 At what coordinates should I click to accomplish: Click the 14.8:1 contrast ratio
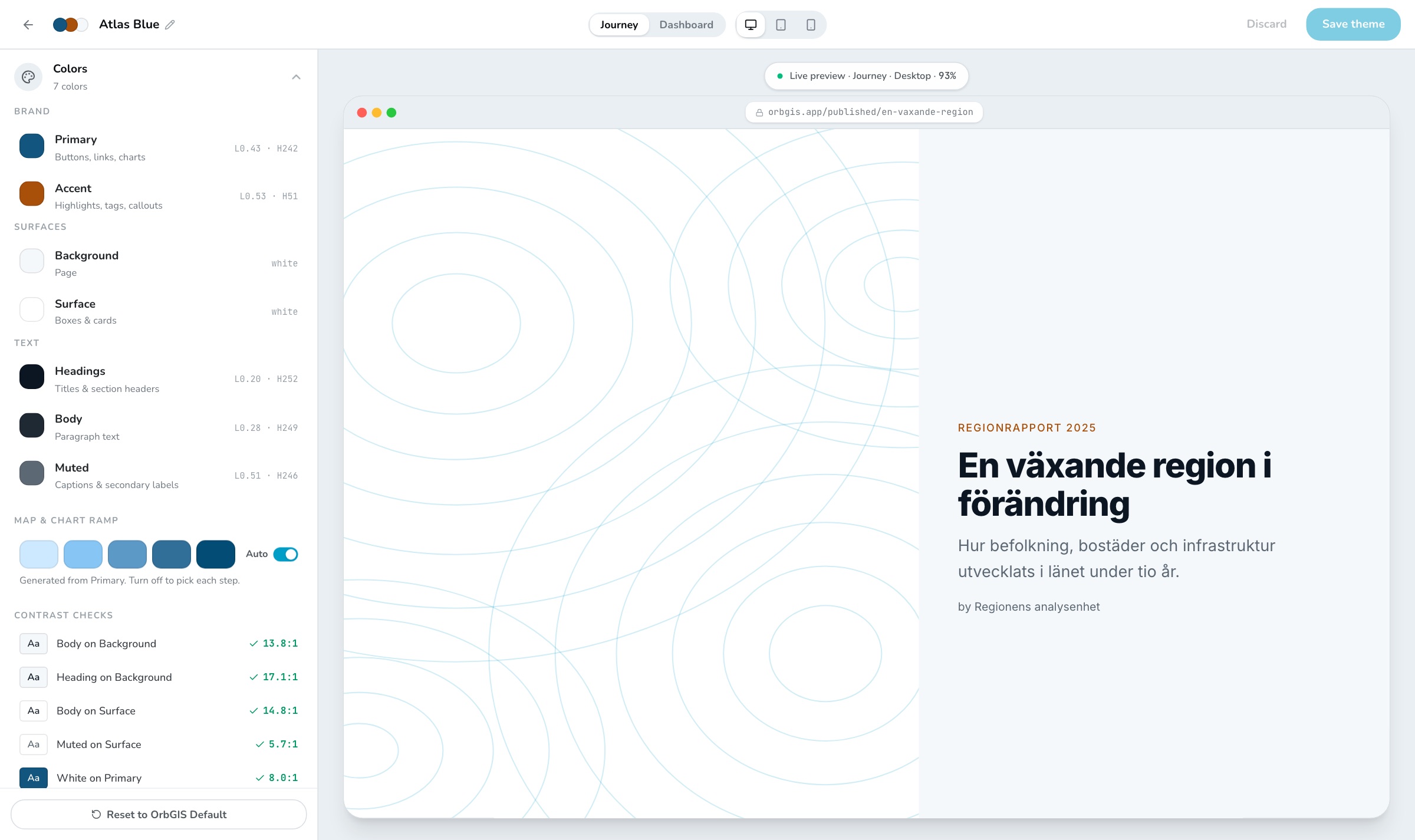point(280,710)
